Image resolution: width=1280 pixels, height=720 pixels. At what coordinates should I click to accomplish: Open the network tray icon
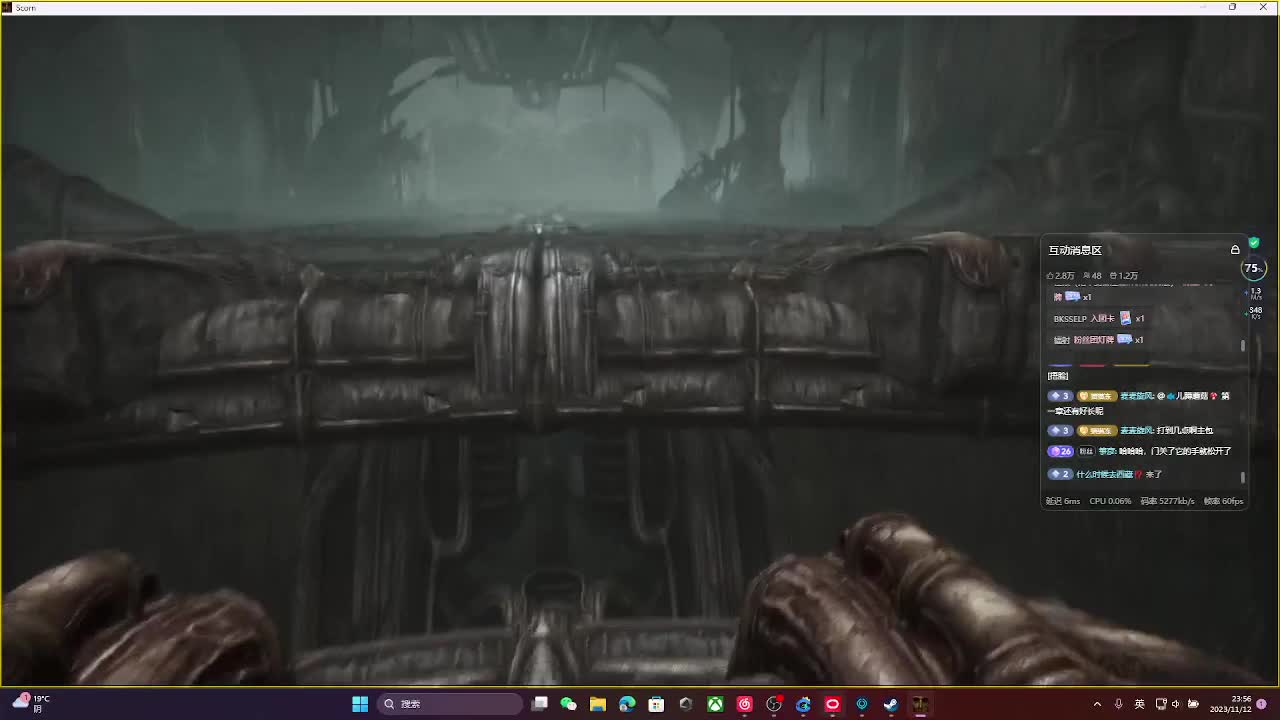coord(1161,704)
